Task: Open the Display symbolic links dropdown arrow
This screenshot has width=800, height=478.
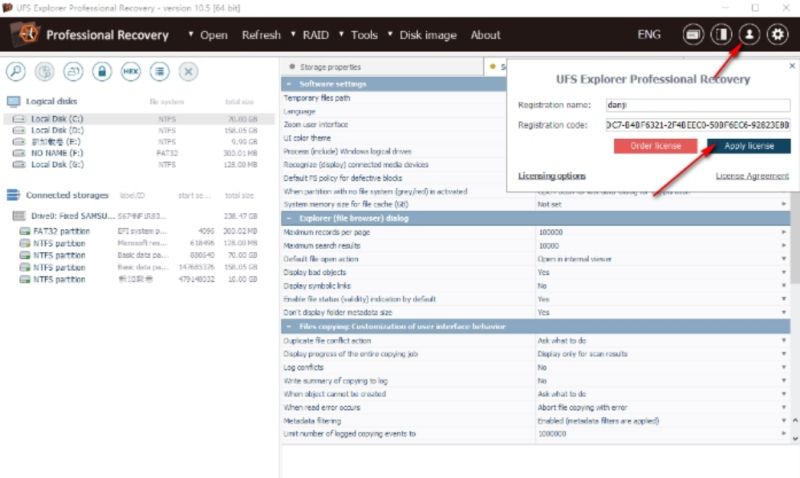Action: coord(784,286)
